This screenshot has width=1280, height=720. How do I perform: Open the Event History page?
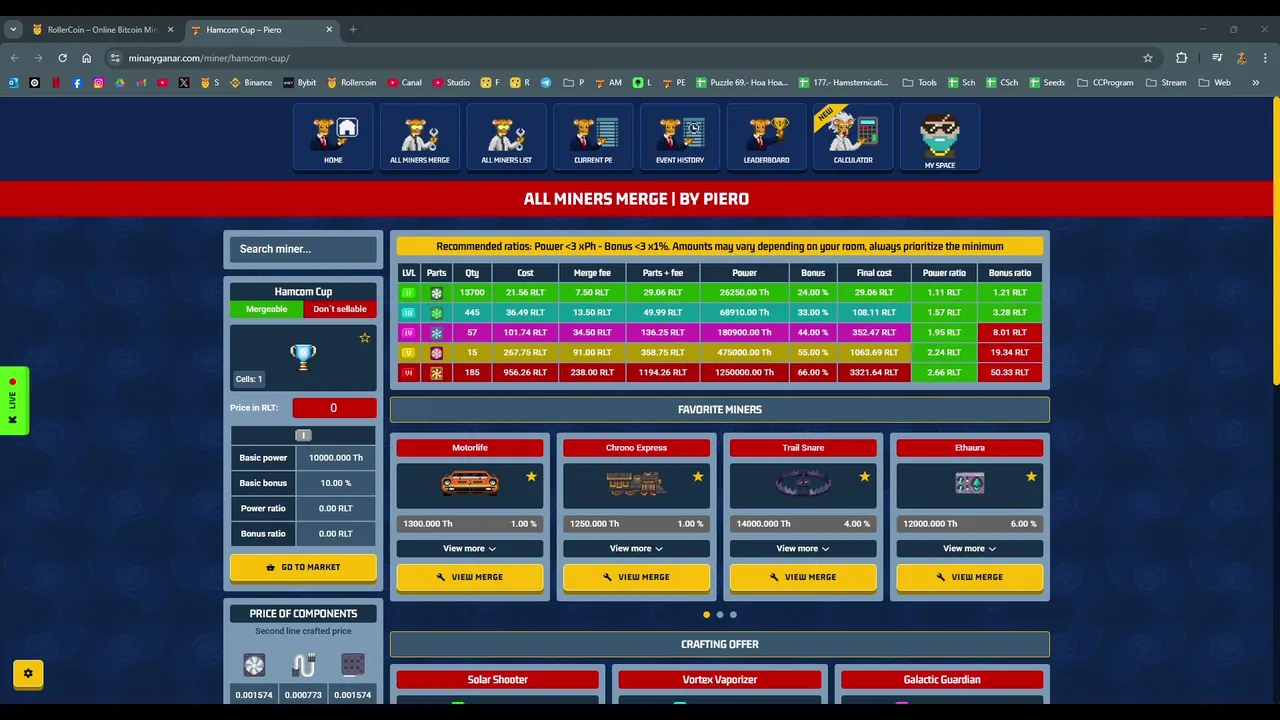[680, 137]
